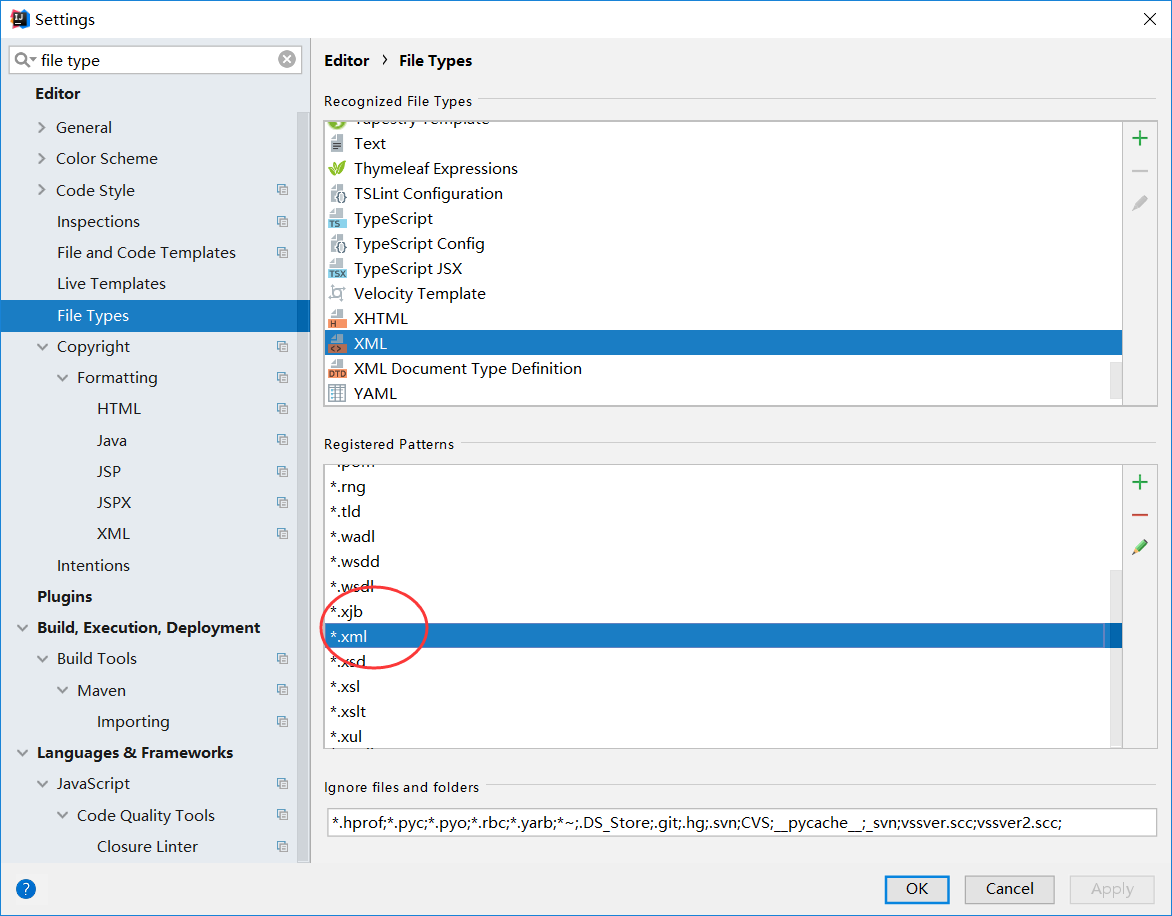1172x916 pixels.
Task: Open the search options magnifier icon
Action: 25,60
